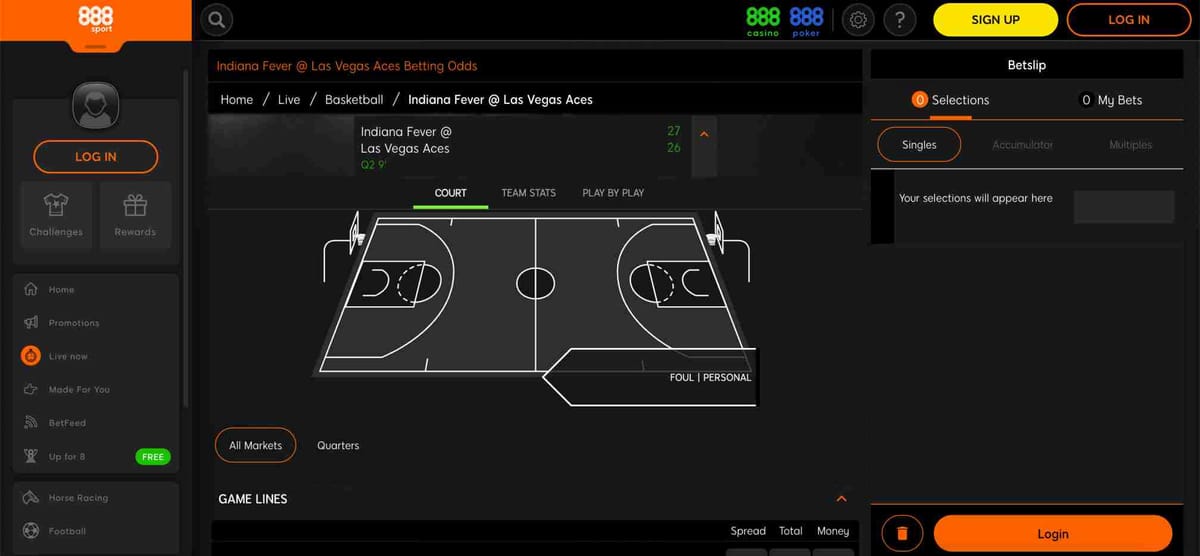Click the sidebar vertical scrollbar
The width and height of the screenshot is (1200, 556).
tap(185, 237)
